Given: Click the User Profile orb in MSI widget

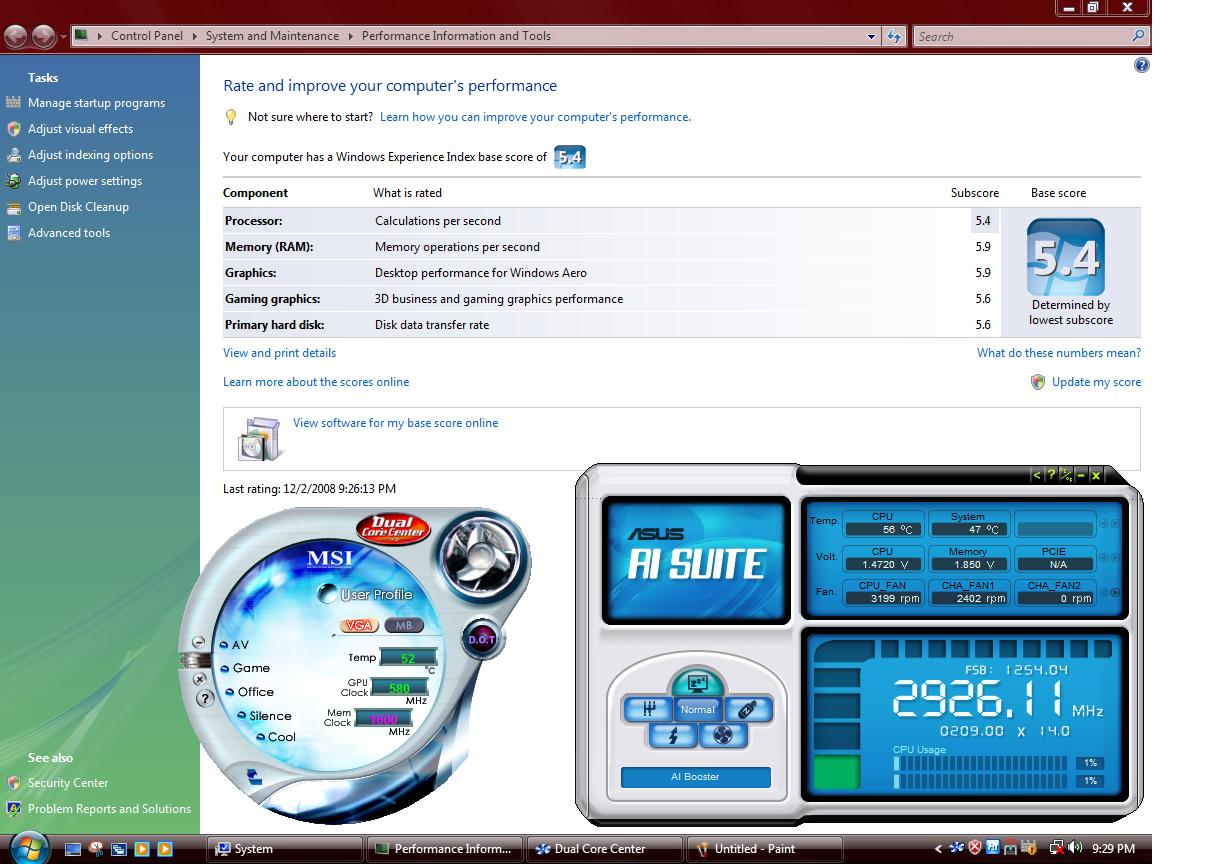Looking at the screenshot, I should point(327,594).
